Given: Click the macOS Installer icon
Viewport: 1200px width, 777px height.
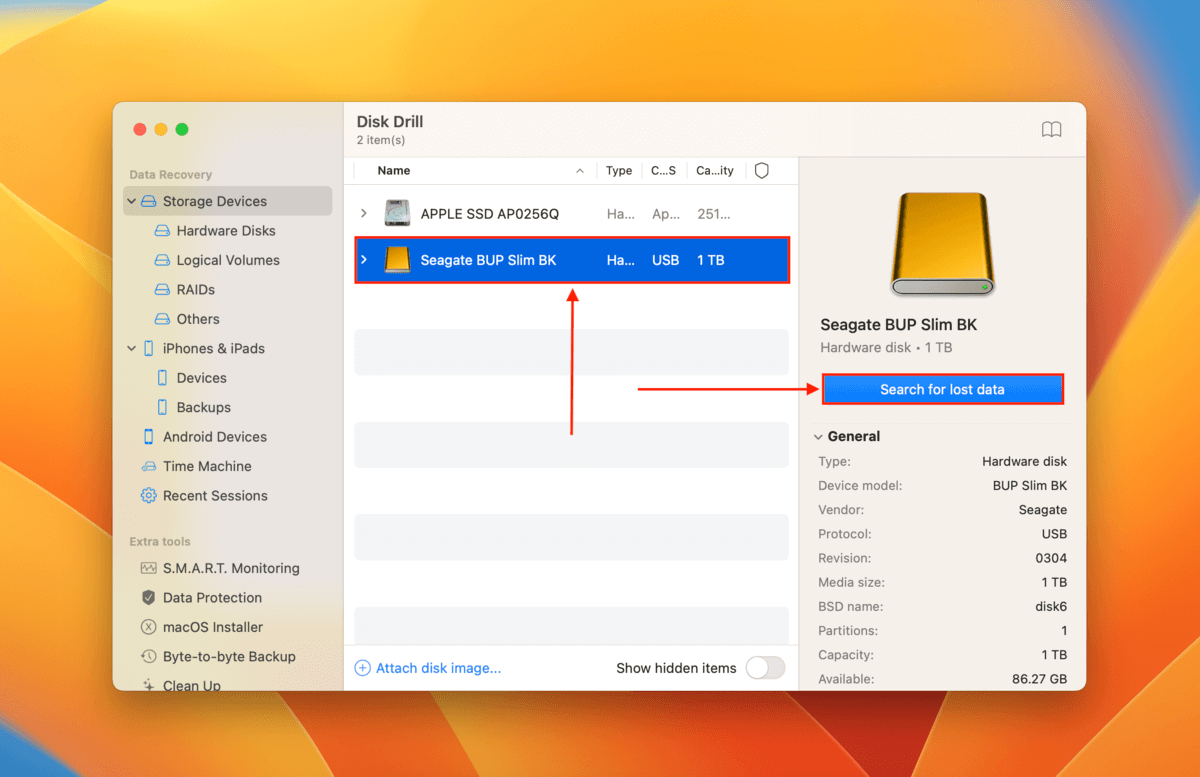Looking at the screenshot, I should pyautogui.click(x=149, y=627).
